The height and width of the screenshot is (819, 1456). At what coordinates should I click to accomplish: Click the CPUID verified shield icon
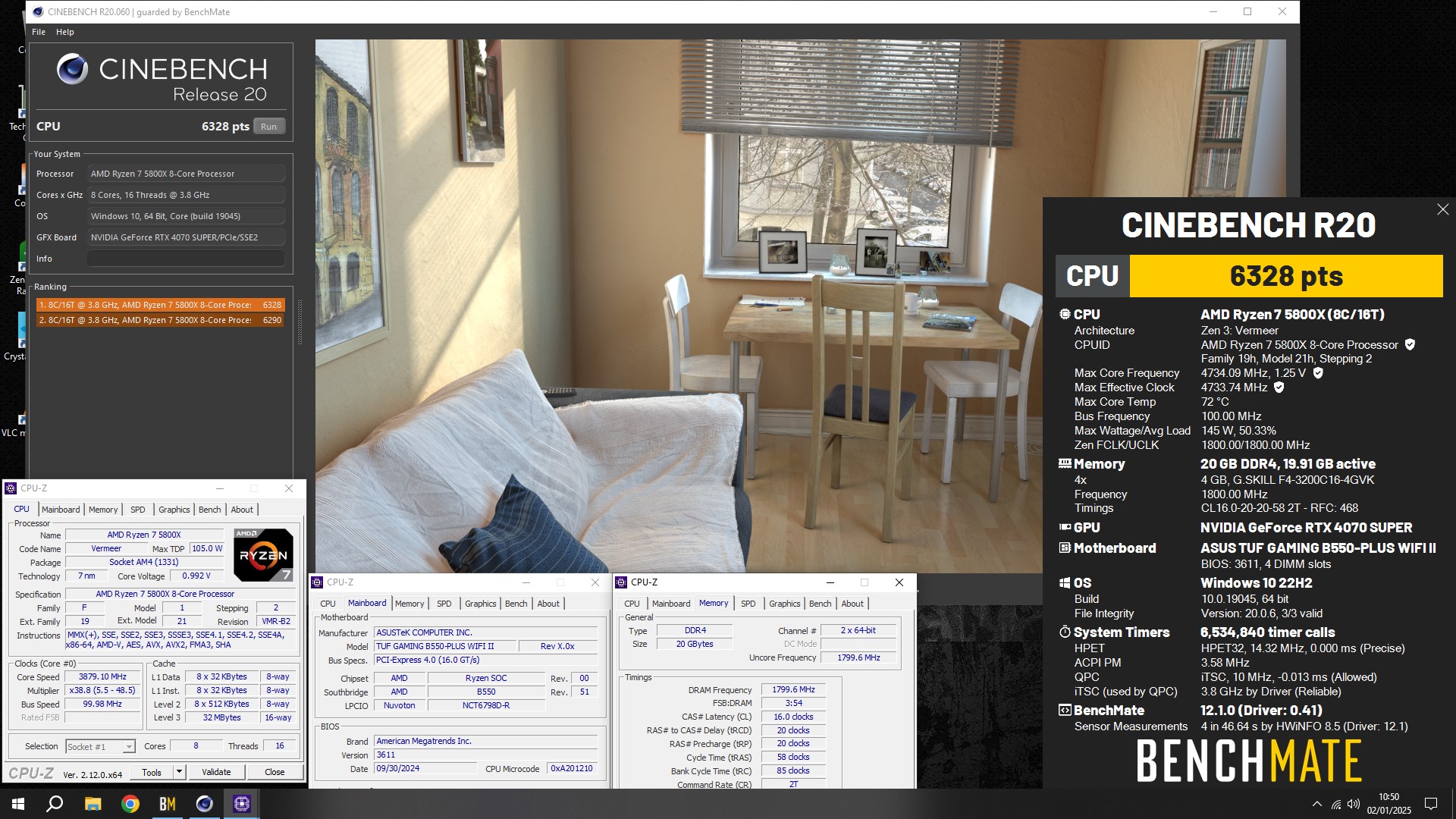[x=1410, y=344]
